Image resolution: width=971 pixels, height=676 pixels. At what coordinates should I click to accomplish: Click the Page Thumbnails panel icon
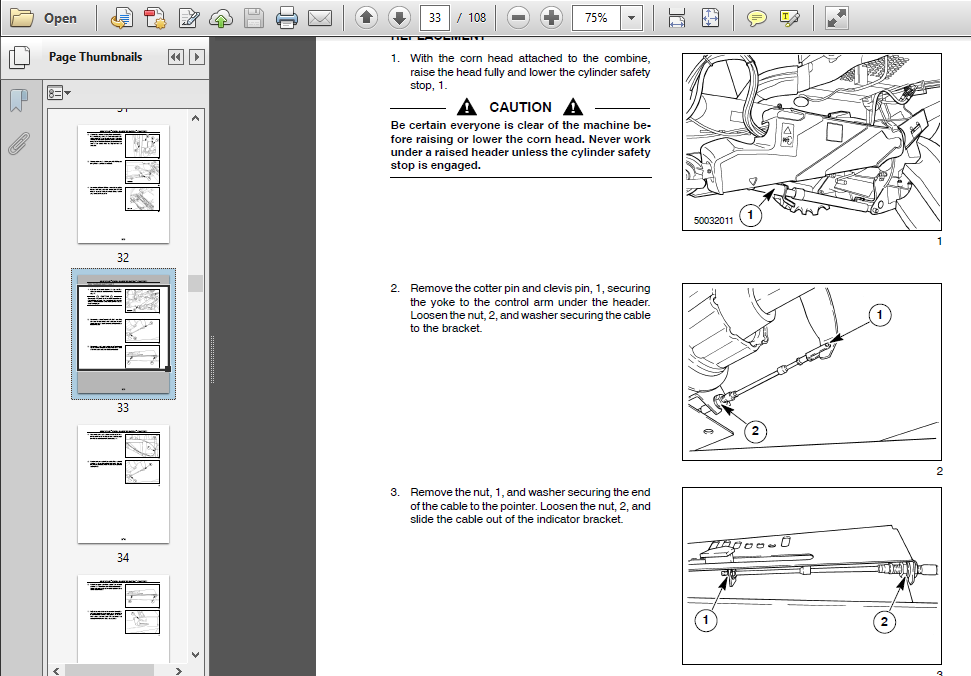click(20, 58)
